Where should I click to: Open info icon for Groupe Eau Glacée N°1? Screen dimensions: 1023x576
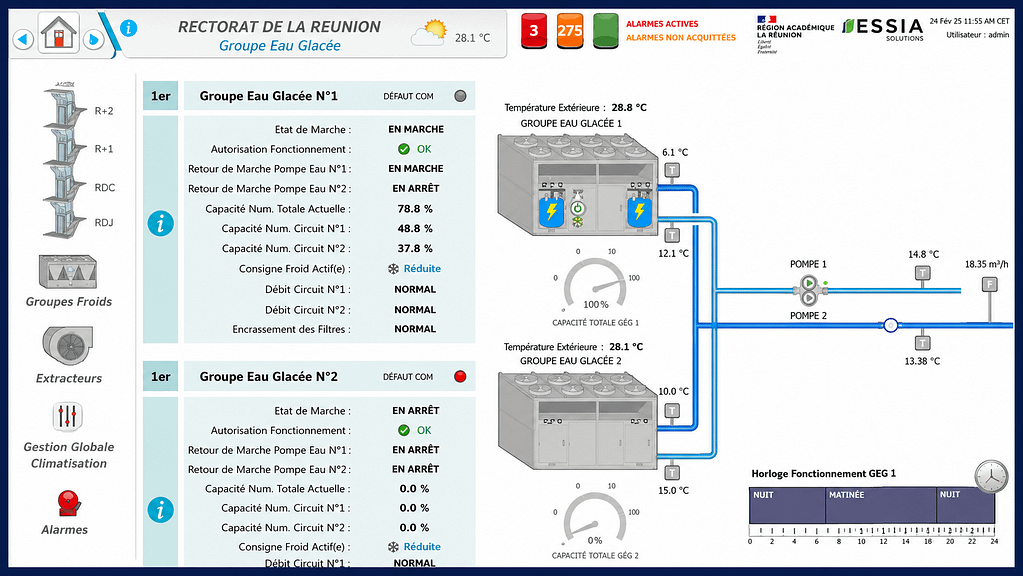tap(160, 223)
